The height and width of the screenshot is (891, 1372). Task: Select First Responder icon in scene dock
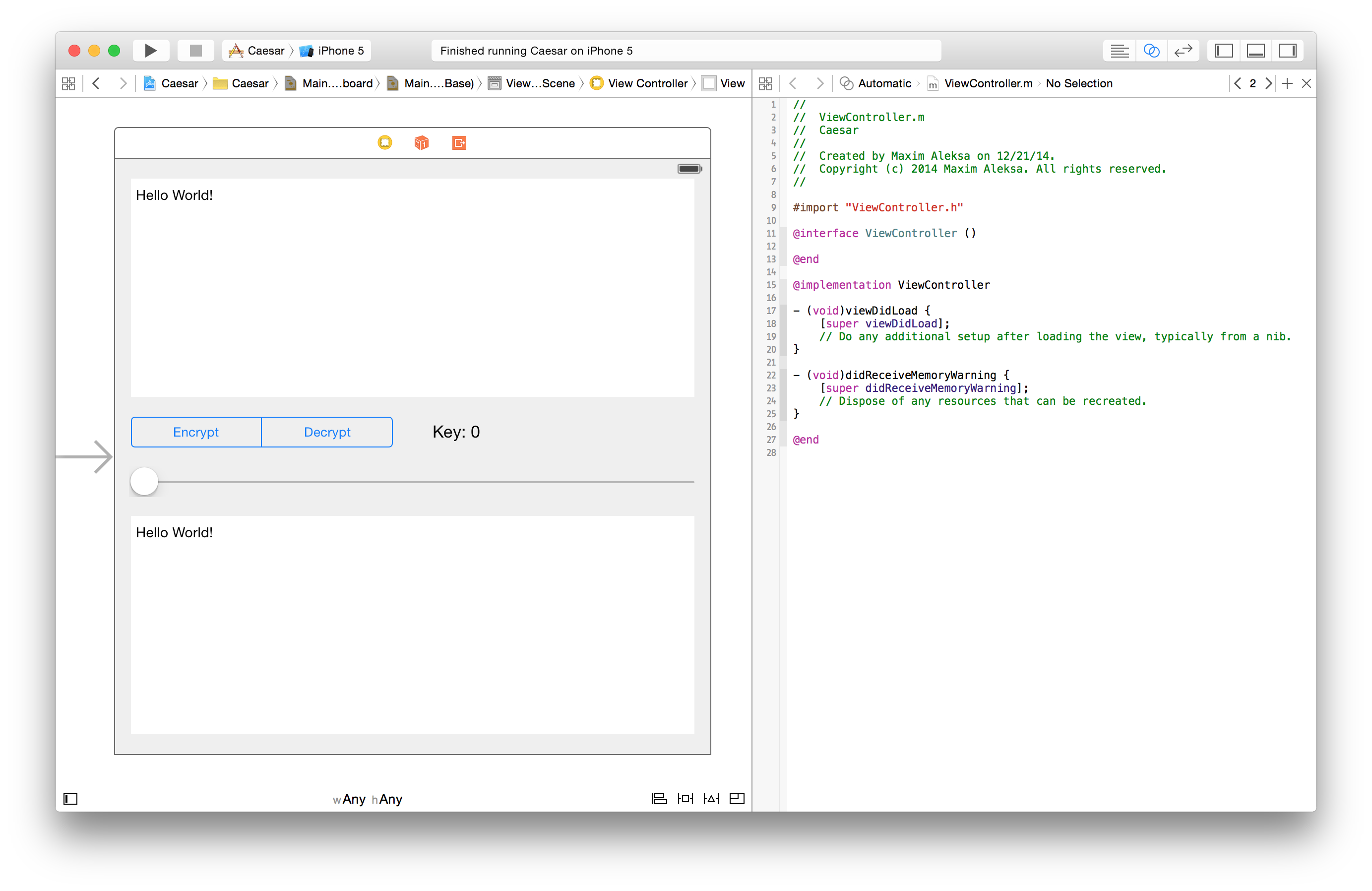click(422, 142)
